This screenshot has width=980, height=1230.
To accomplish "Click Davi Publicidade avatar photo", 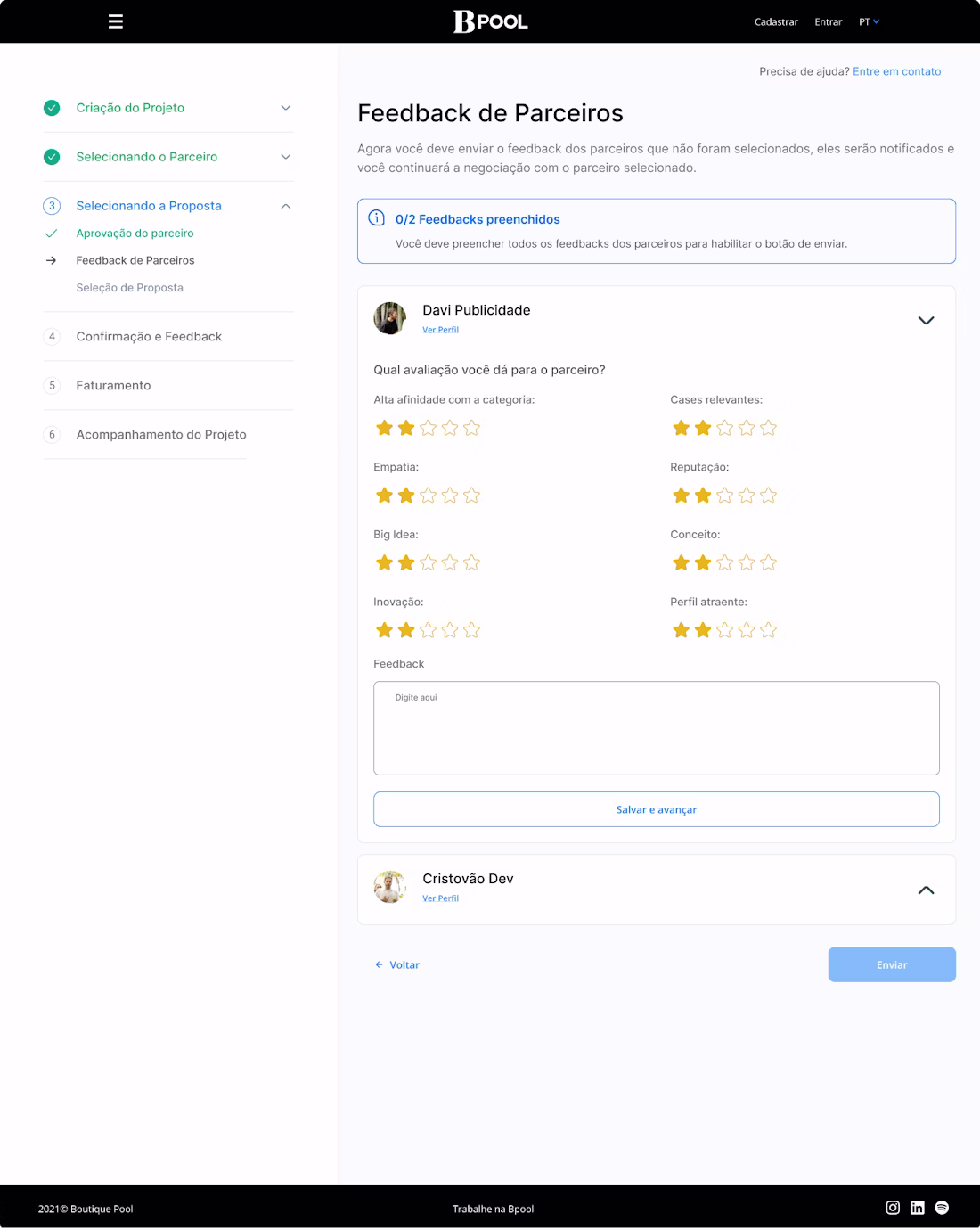I will click(x=389, y=318).
